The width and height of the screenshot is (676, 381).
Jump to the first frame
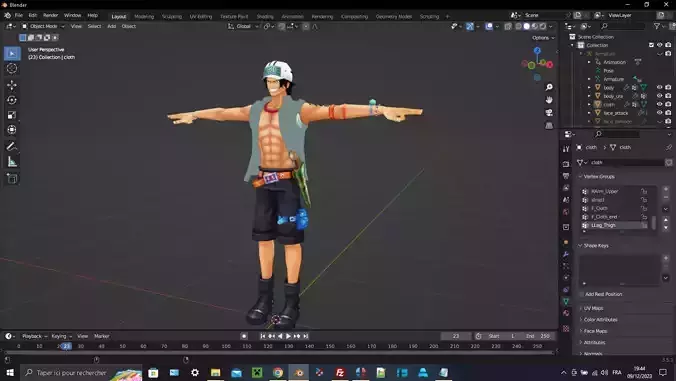click(x=263, y=336)
